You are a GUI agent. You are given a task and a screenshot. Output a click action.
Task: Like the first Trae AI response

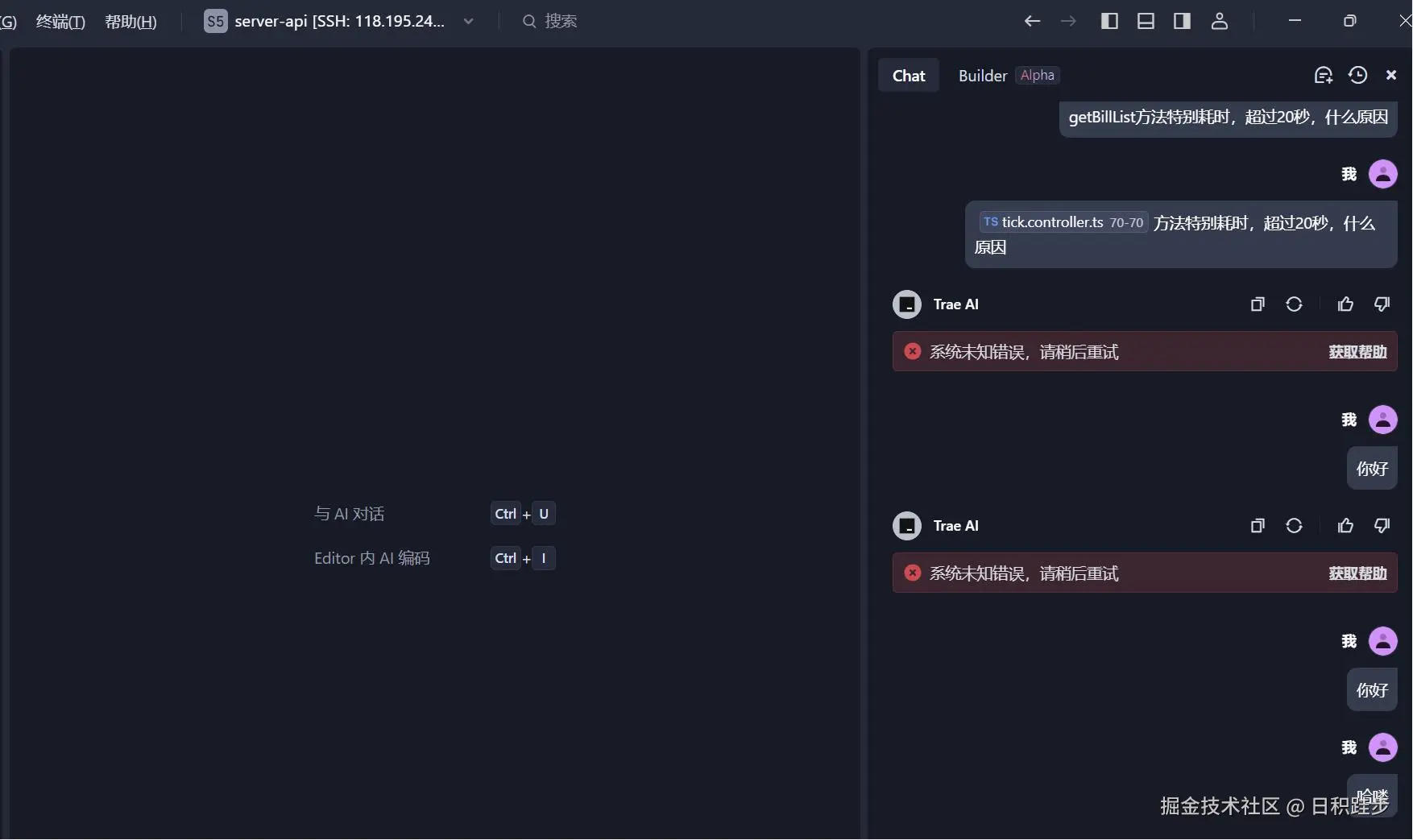pos(1345,304)
